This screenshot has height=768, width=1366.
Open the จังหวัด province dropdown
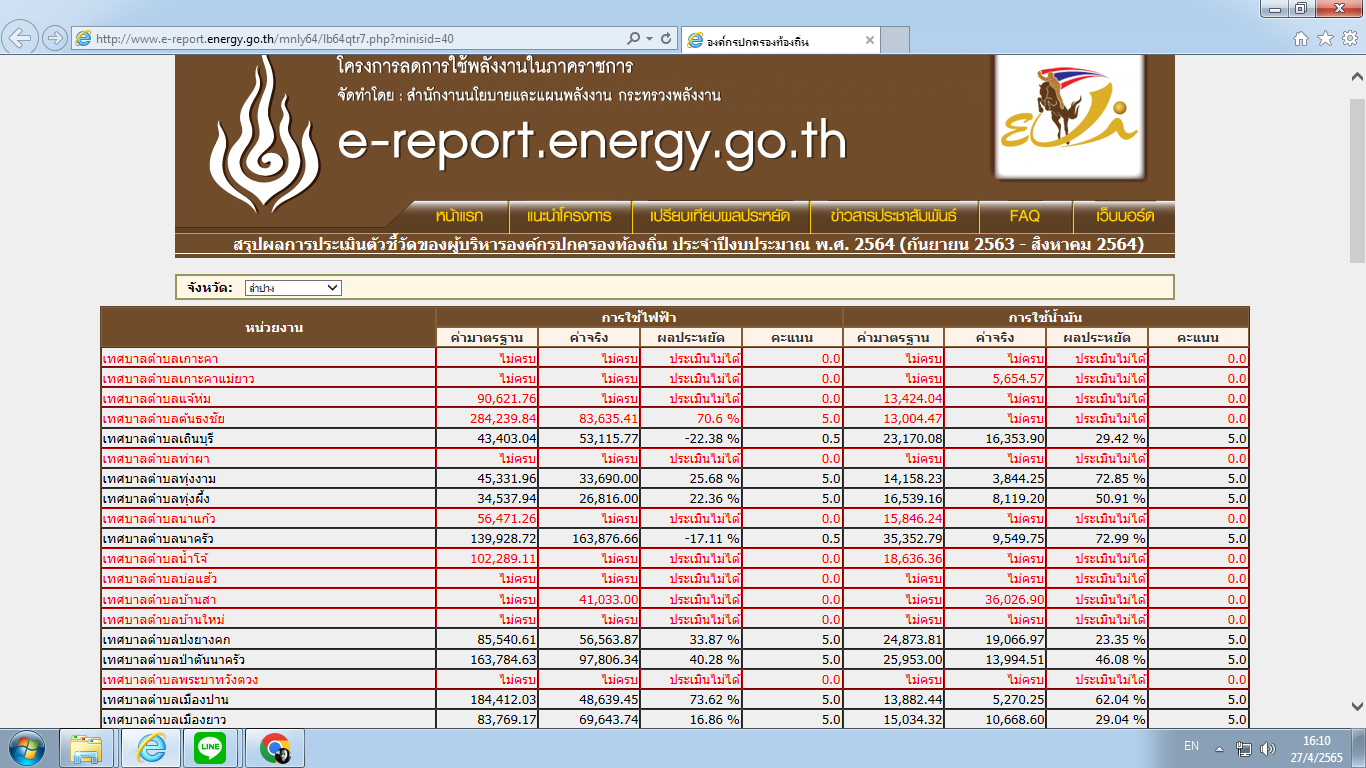click(292, 288)
